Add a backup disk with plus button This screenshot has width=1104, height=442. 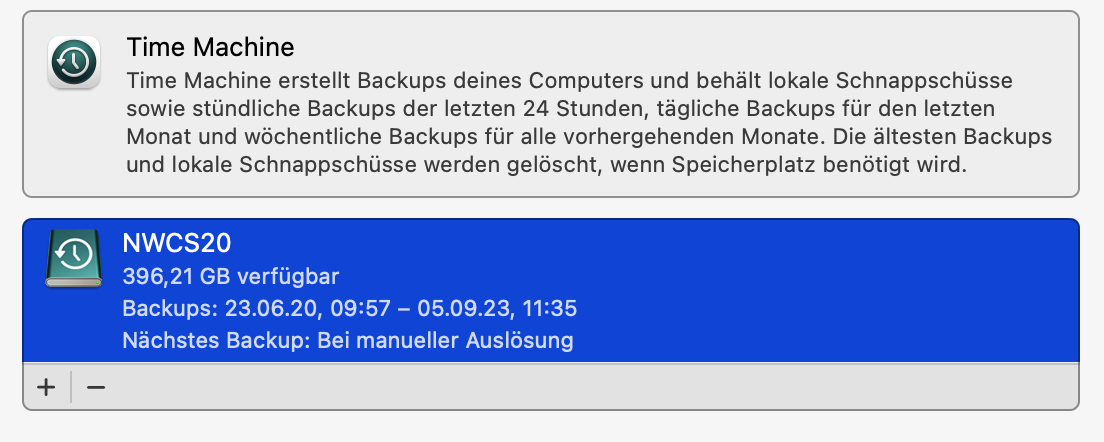tap(46, 387)
